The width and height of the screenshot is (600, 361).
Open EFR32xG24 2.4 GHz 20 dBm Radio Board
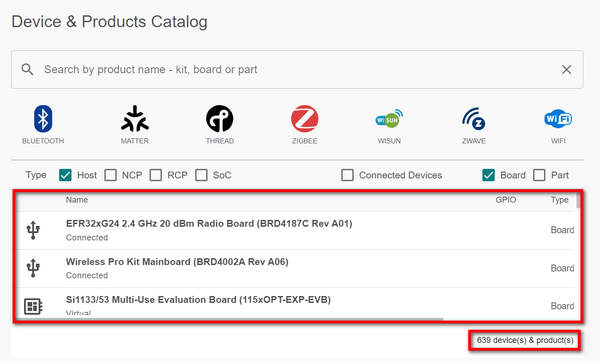pos(209,224)
